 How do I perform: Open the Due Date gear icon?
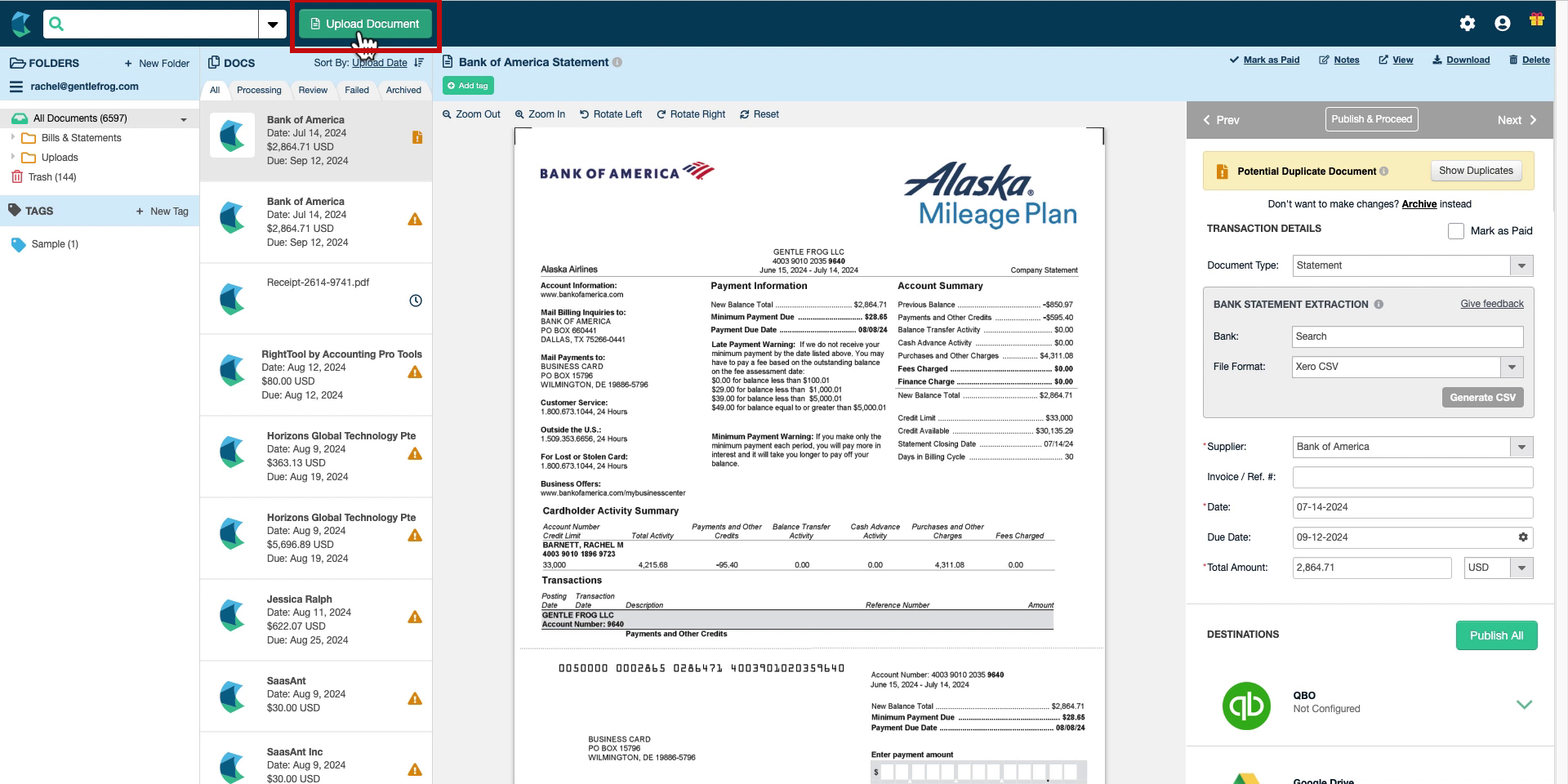(x=1522, y=537)
